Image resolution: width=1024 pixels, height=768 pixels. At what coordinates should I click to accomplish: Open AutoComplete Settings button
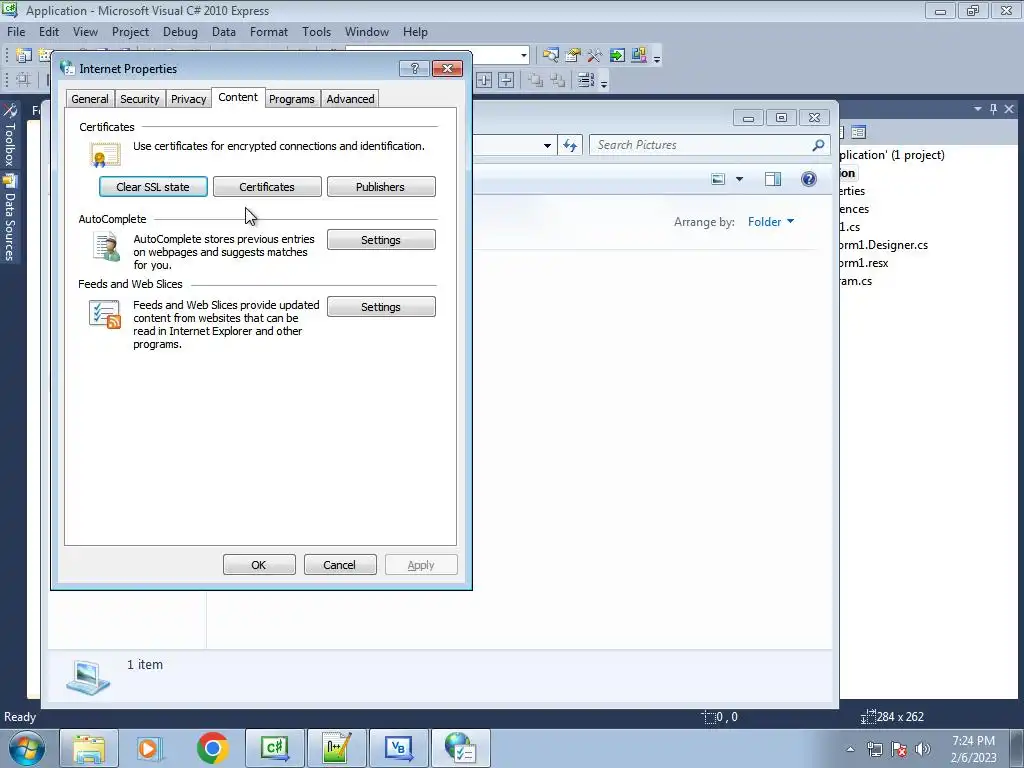pyautogui.click(x=381, y=240)
